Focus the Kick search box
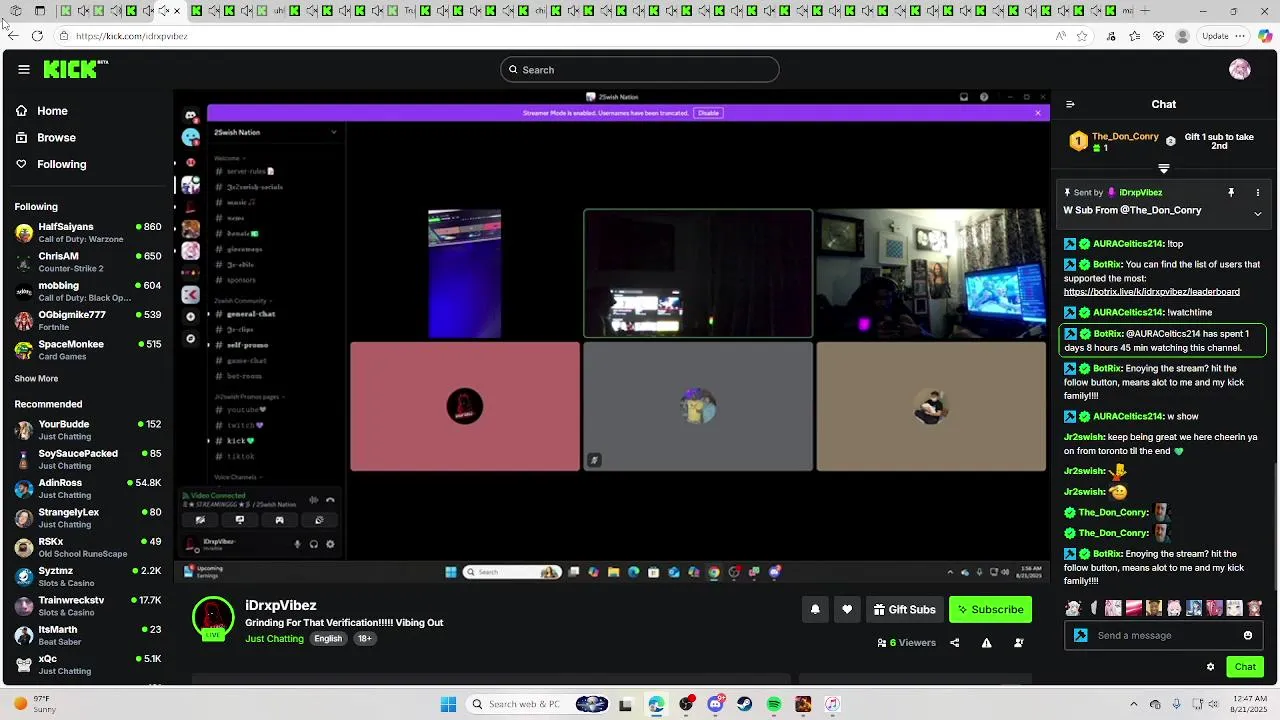Image resolution: width=1280 pixels, height=720 pixels. (x=640, y=69)
